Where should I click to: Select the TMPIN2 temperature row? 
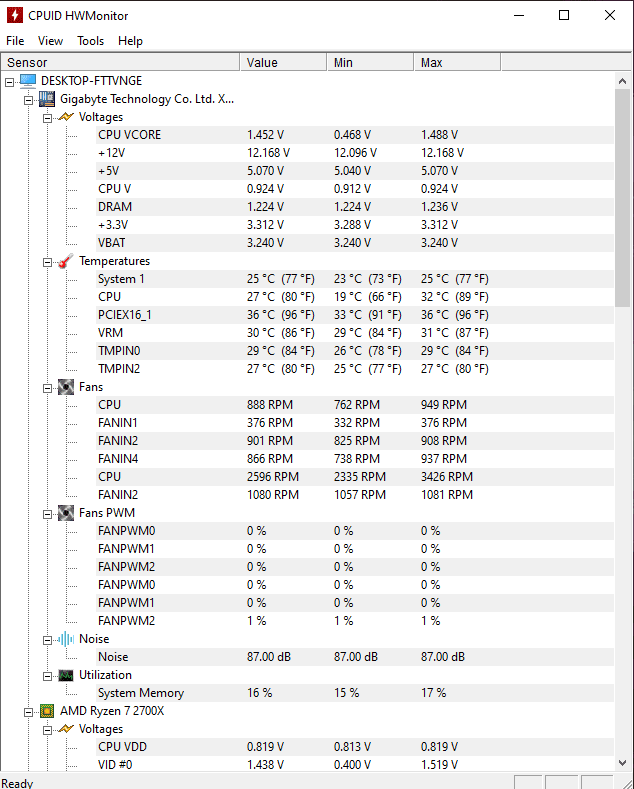(x=355, y=369)
